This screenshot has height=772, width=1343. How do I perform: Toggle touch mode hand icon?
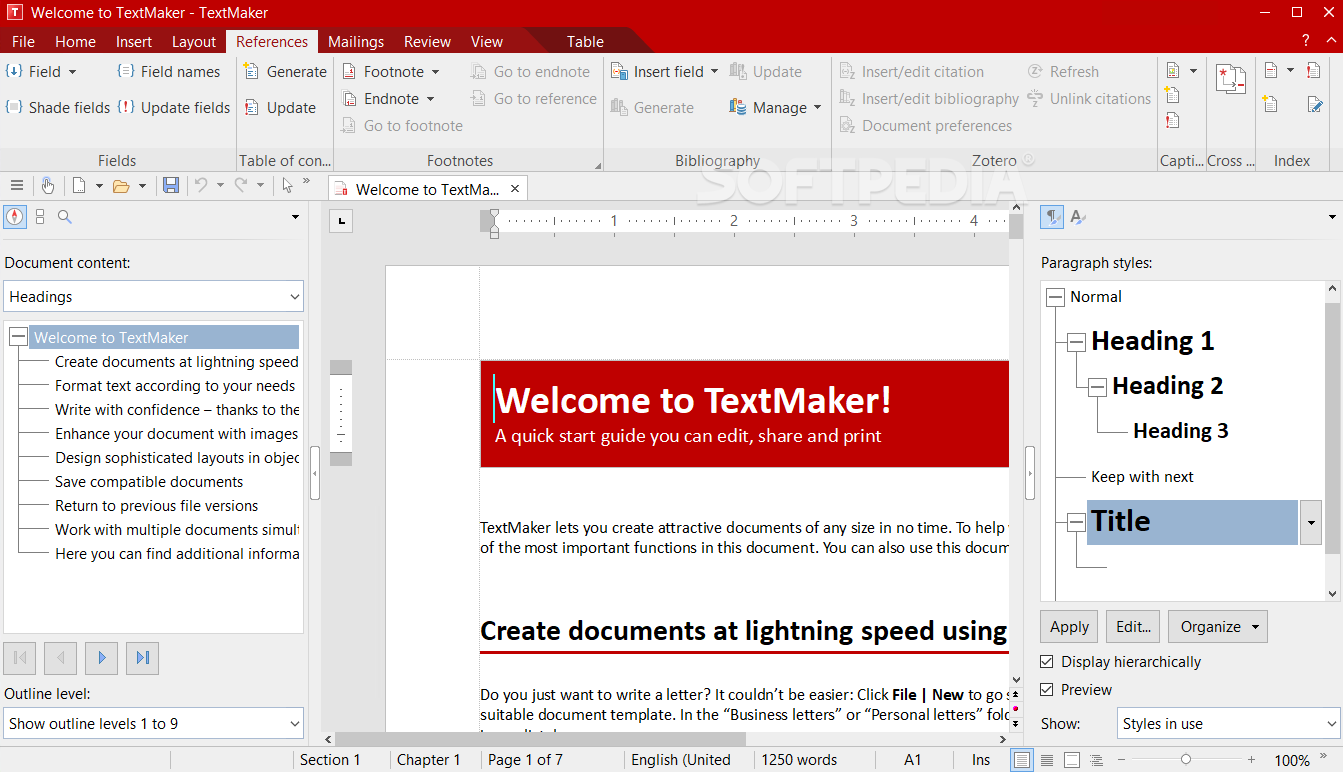47,186
